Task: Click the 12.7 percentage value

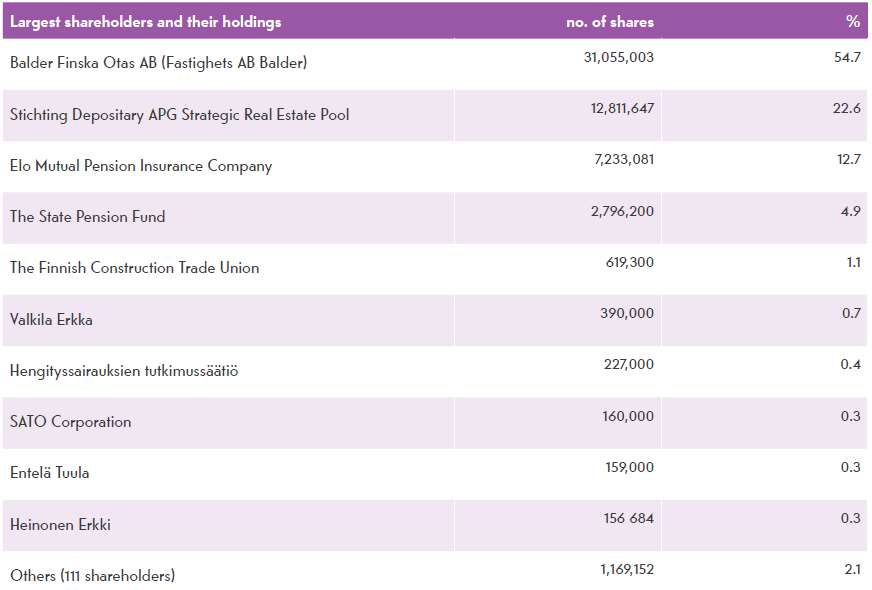Action: (849, 160)
